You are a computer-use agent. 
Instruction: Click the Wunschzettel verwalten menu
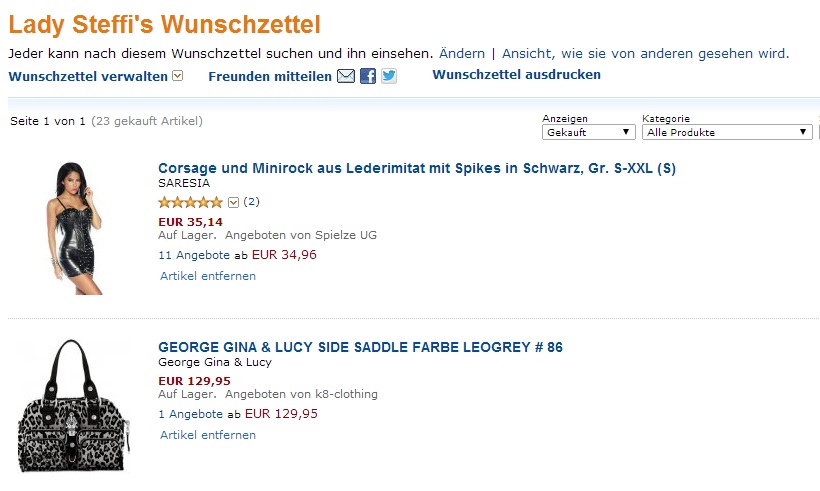[88, 76]
